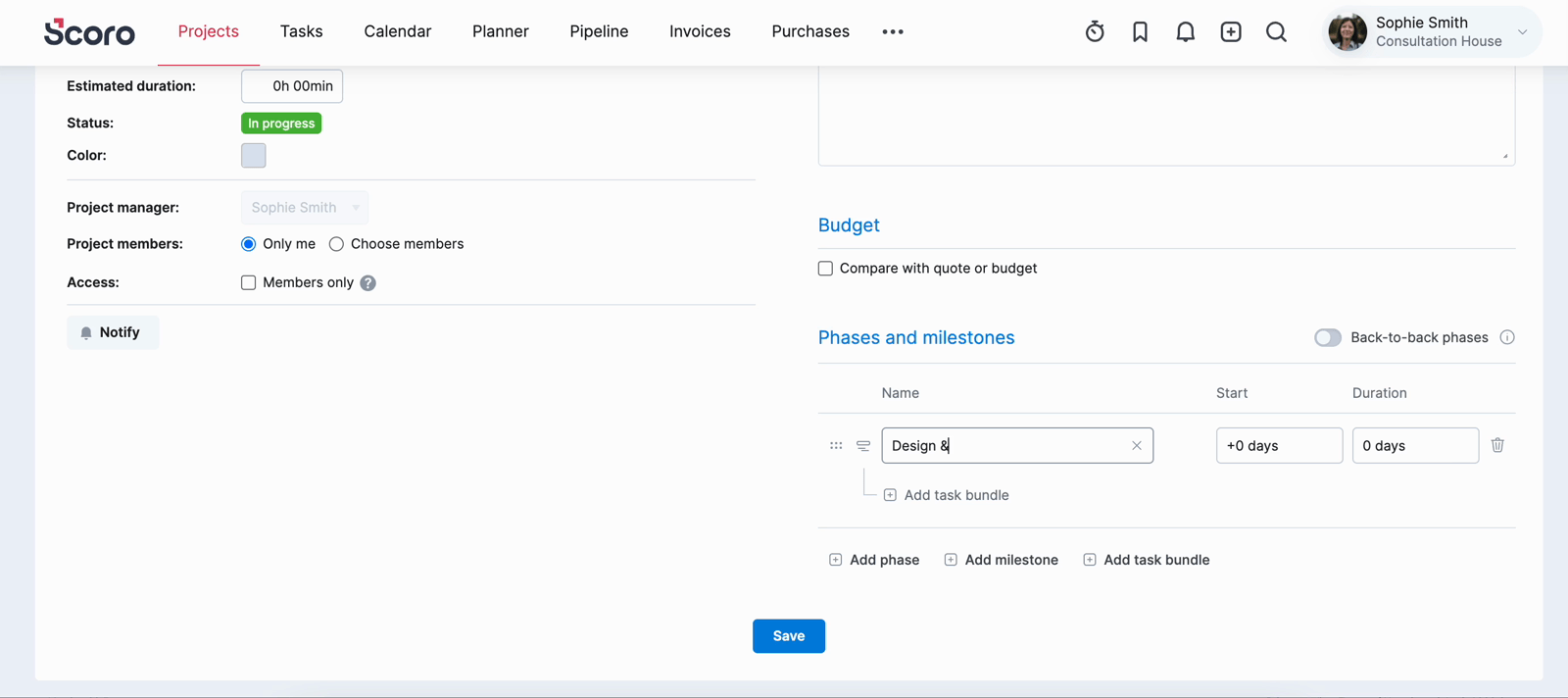Image resolution: width=1568 pixels, height=698 pixels.
Task: Clear the phase name with X icon
Action: [1137, 445]
